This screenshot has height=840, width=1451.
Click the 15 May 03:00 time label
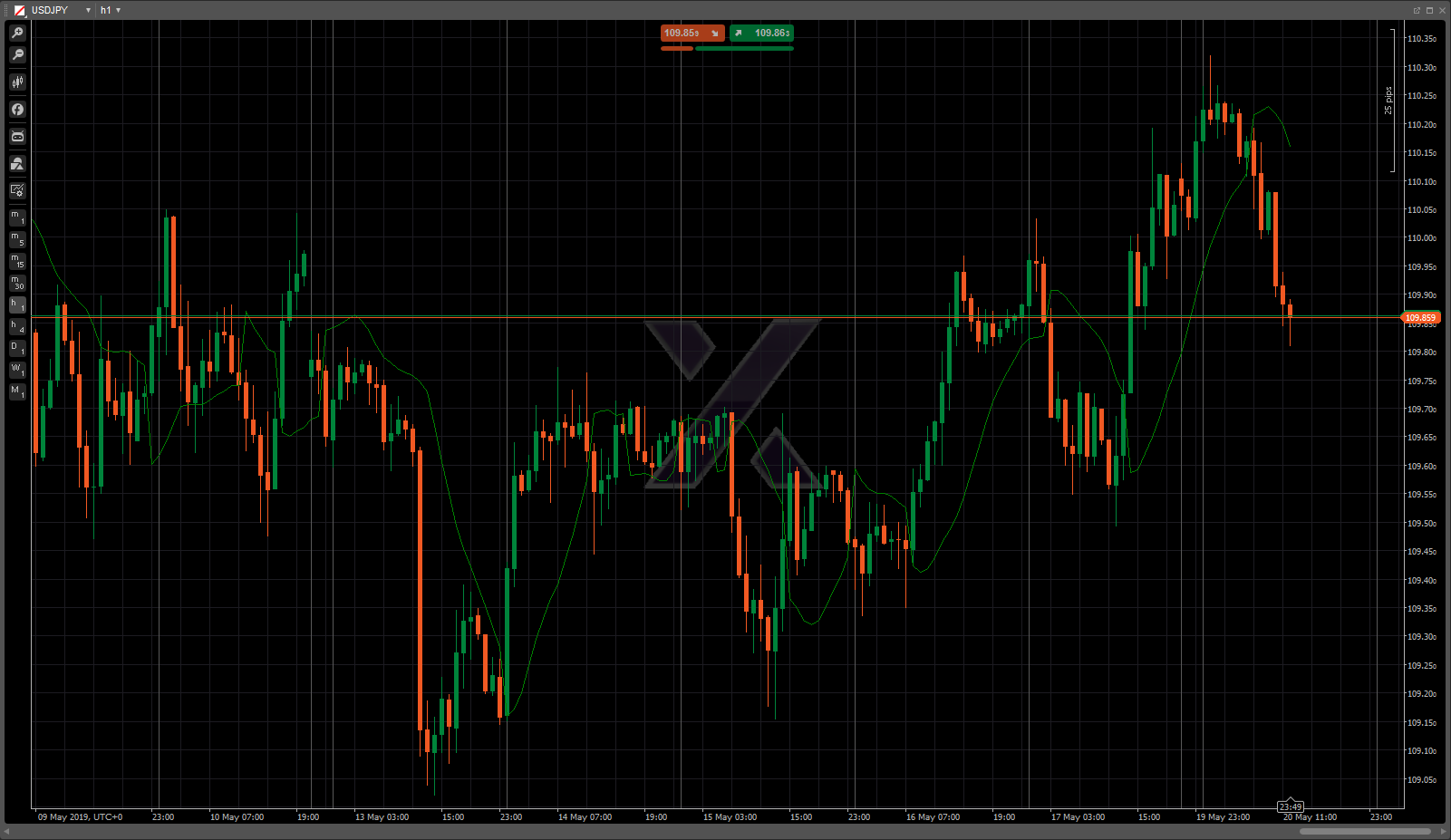coord(730,817)
